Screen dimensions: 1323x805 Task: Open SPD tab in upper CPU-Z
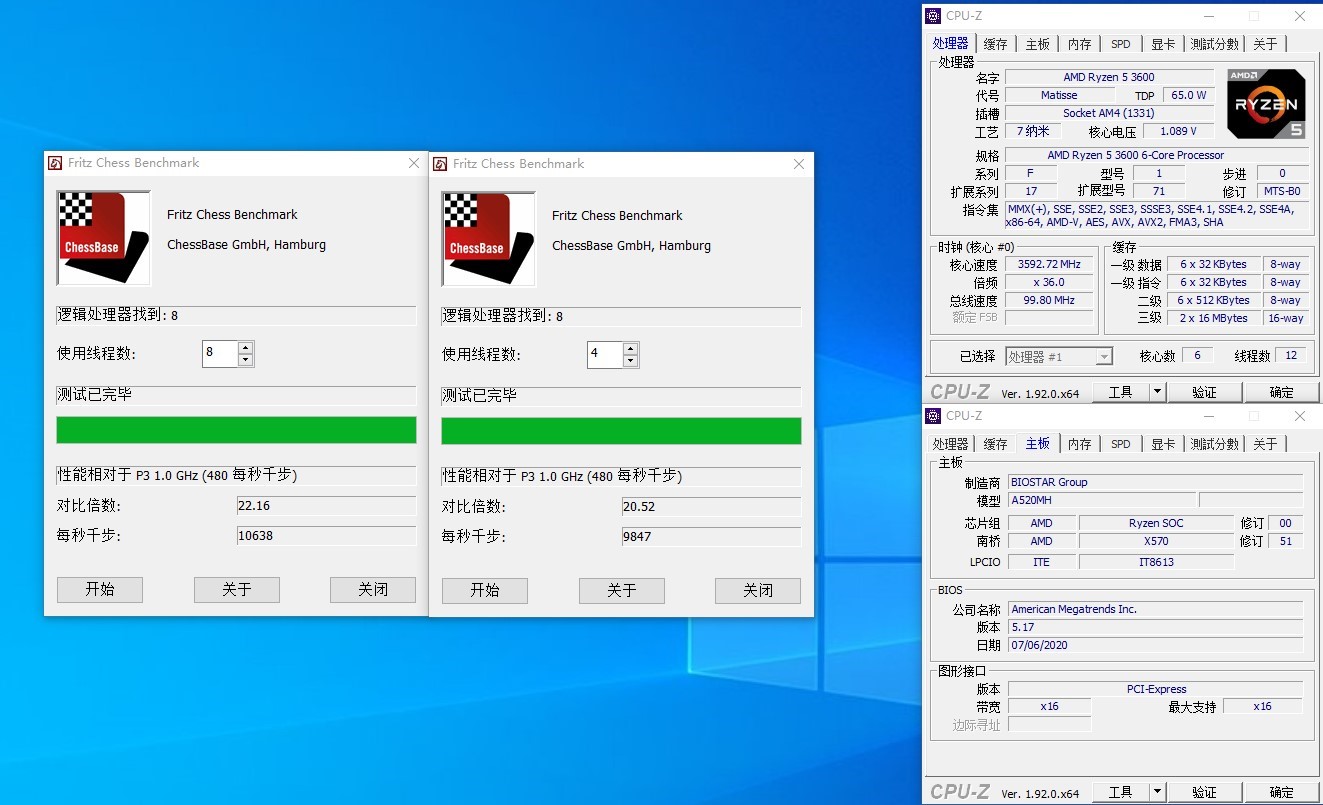(x=1121, y=44)
